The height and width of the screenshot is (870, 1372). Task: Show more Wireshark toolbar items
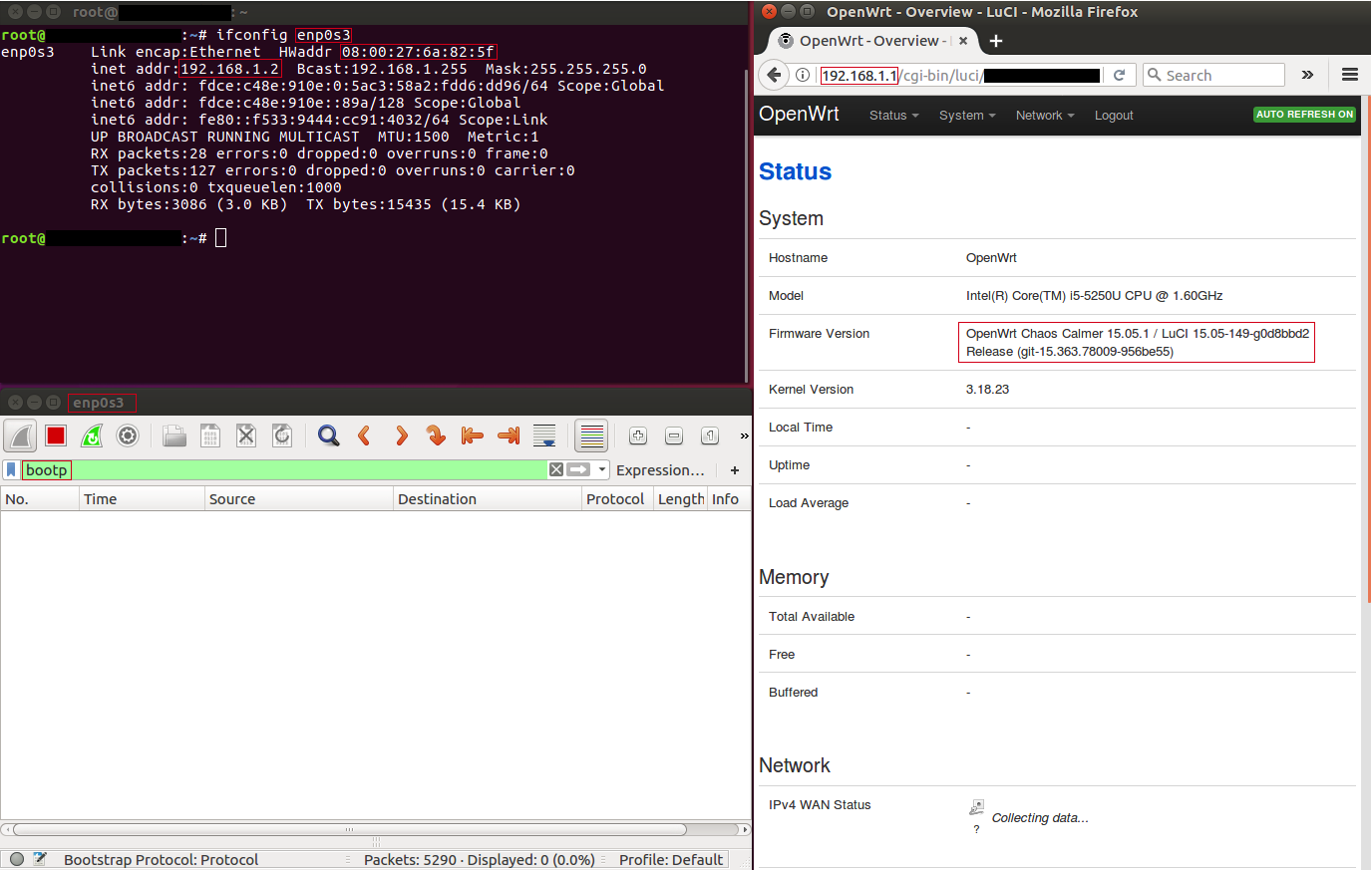[744, 435]
